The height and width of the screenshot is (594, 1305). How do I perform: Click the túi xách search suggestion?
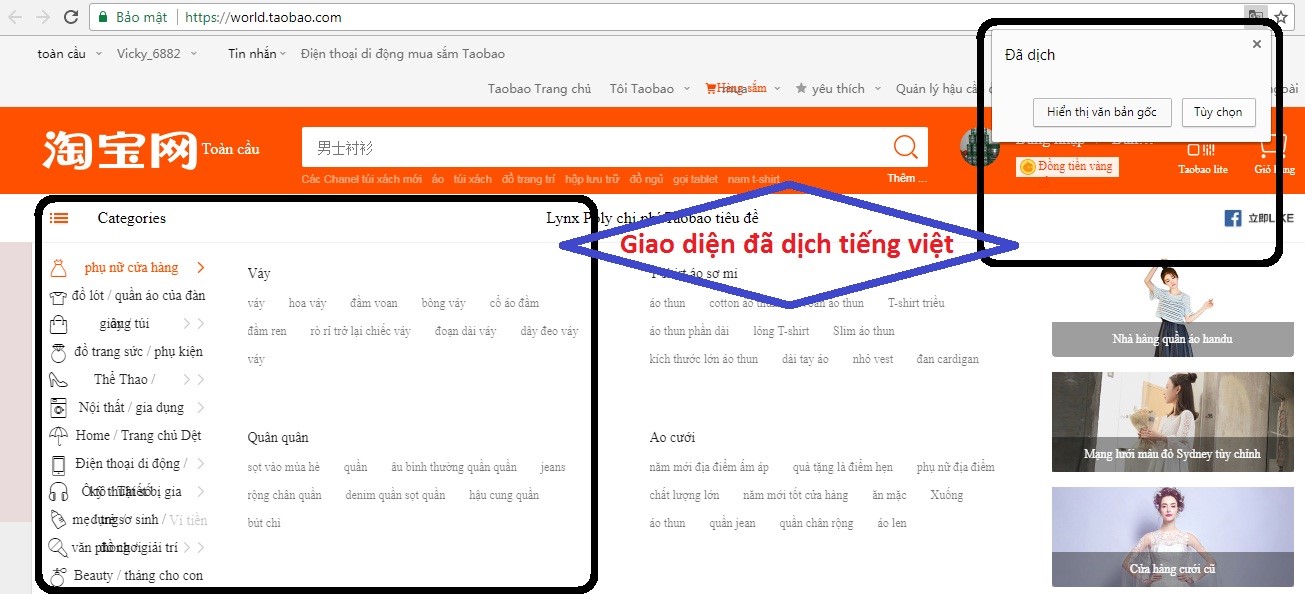(473, 179)
